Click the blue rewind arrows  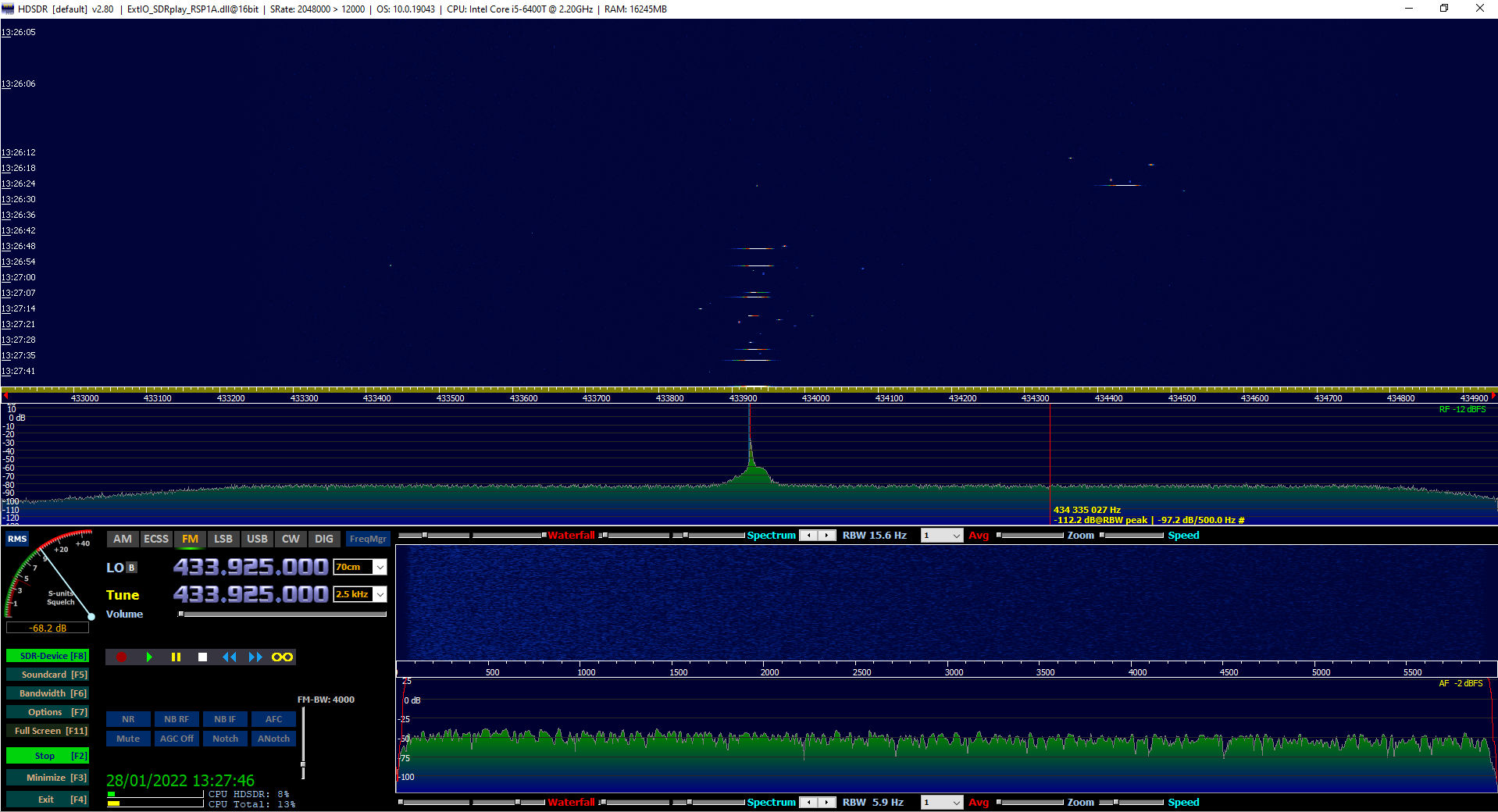coord(229,657)
